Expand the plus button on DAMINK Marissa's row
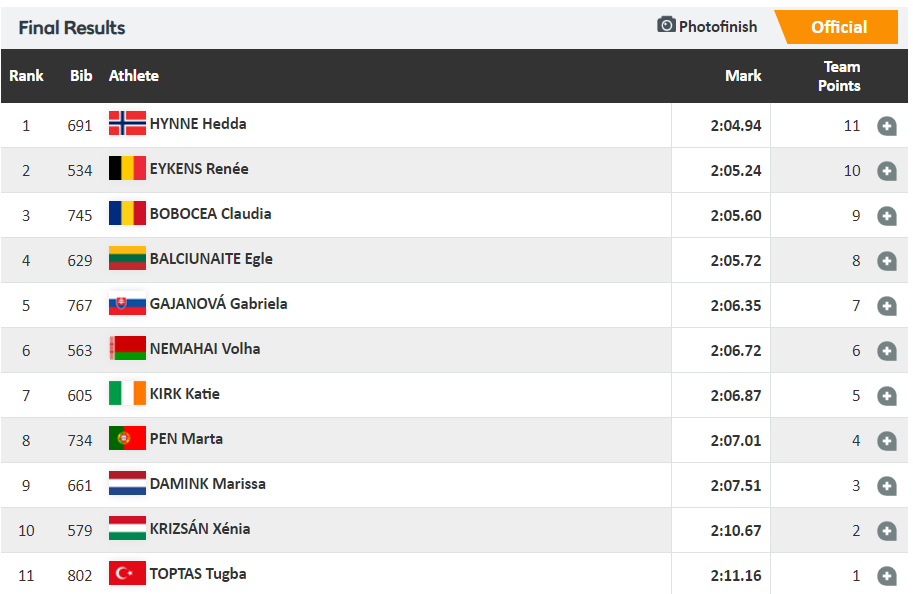Image resolution: width=913 pixels, height=594 pixels. (x=886, y=486)
